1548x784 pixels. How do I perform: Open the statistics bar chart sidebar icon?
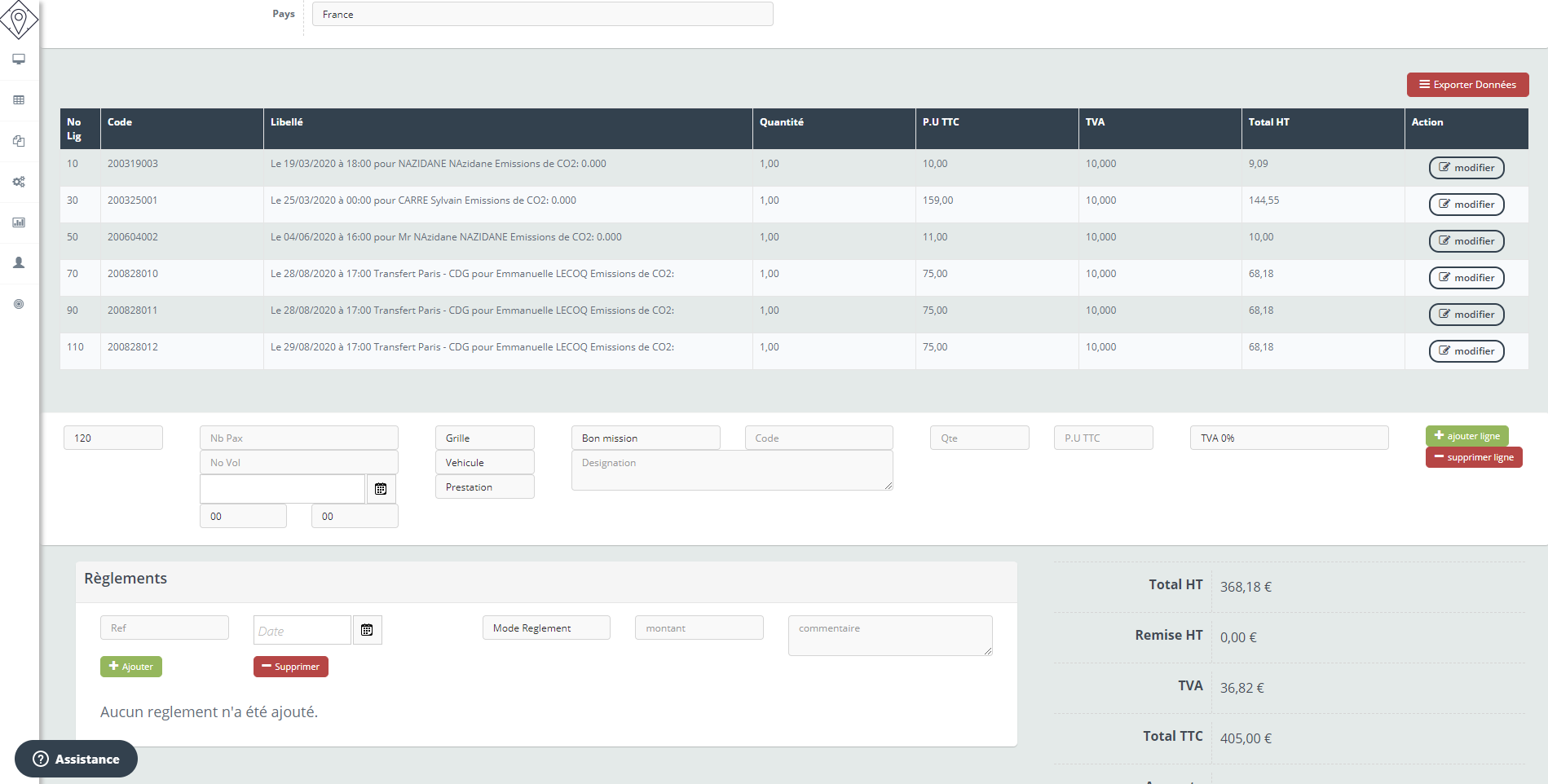coord(19,222)
